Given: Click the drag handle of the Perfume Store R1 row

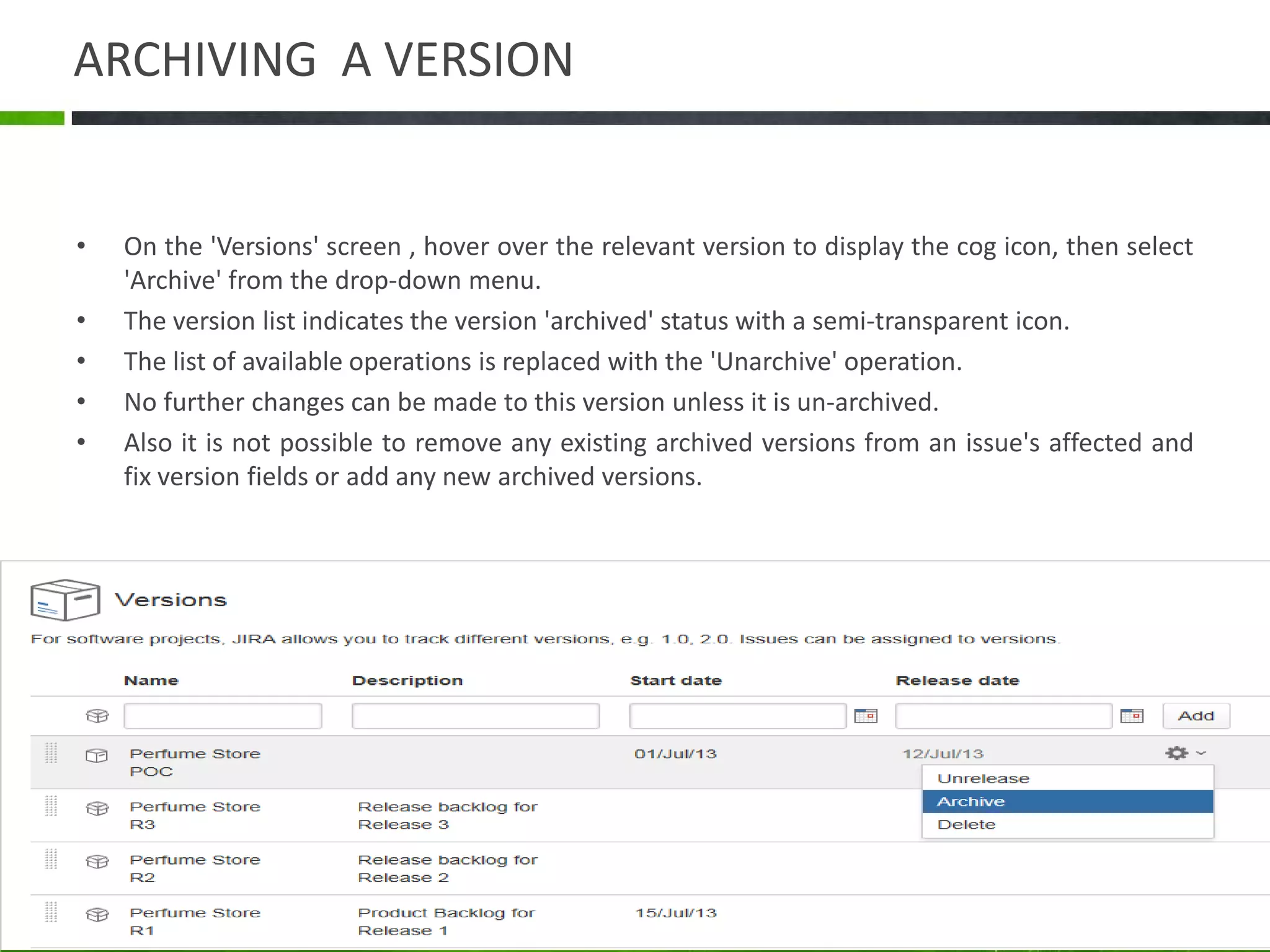Looking at the screenshot, I should tap(51, 912).
